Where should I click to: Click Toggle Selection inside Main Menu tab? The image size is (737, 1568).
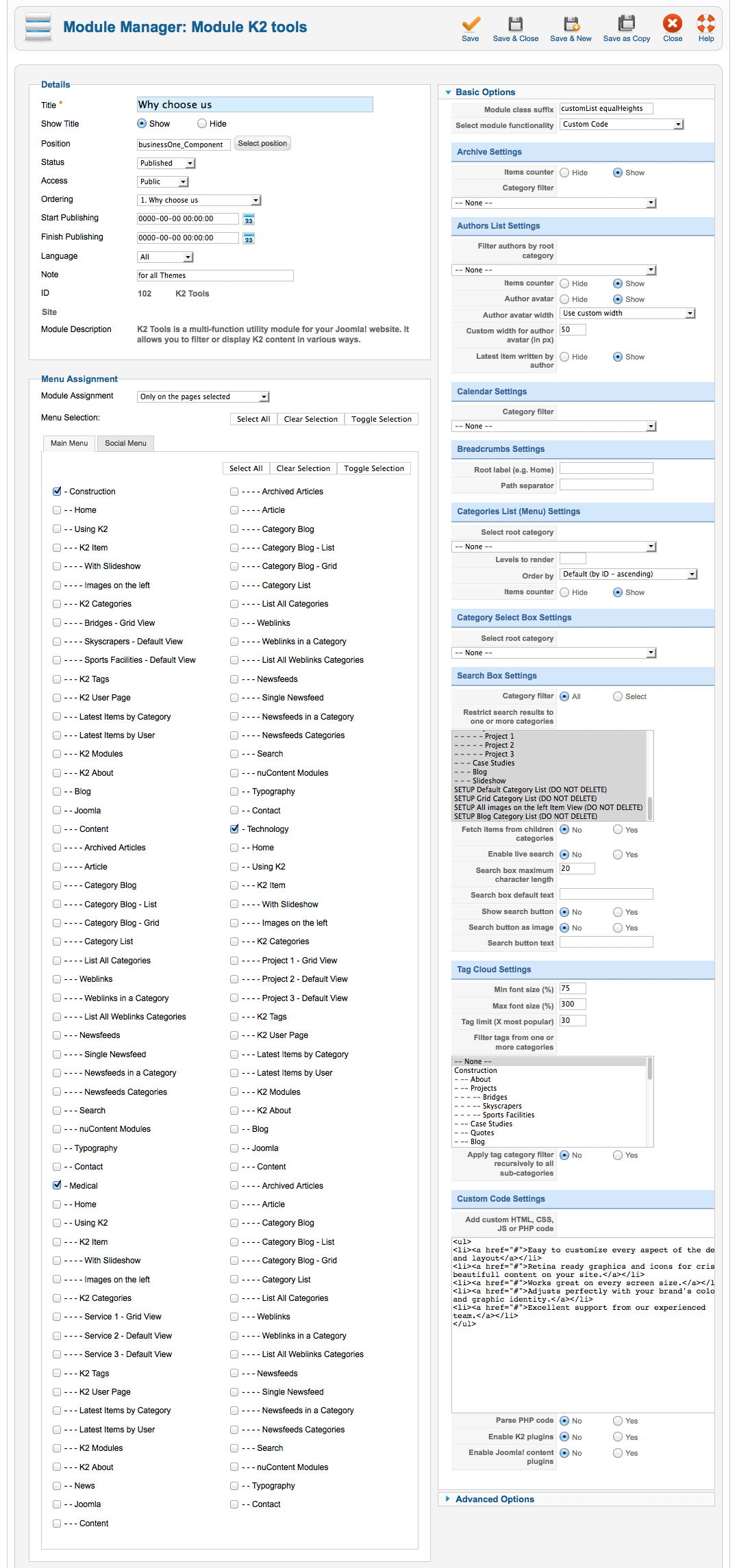(x=374, y=468)
